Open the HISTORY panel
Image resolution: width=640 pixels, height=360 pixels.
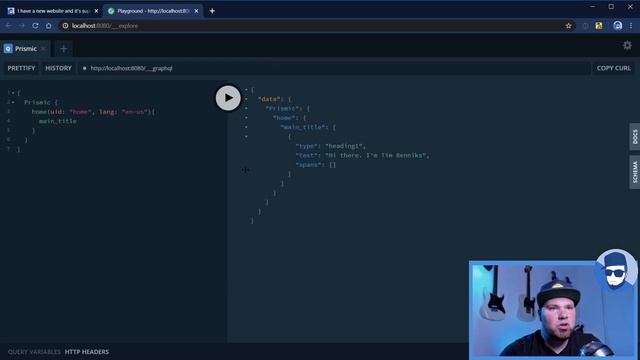click(x=58, y=68)
